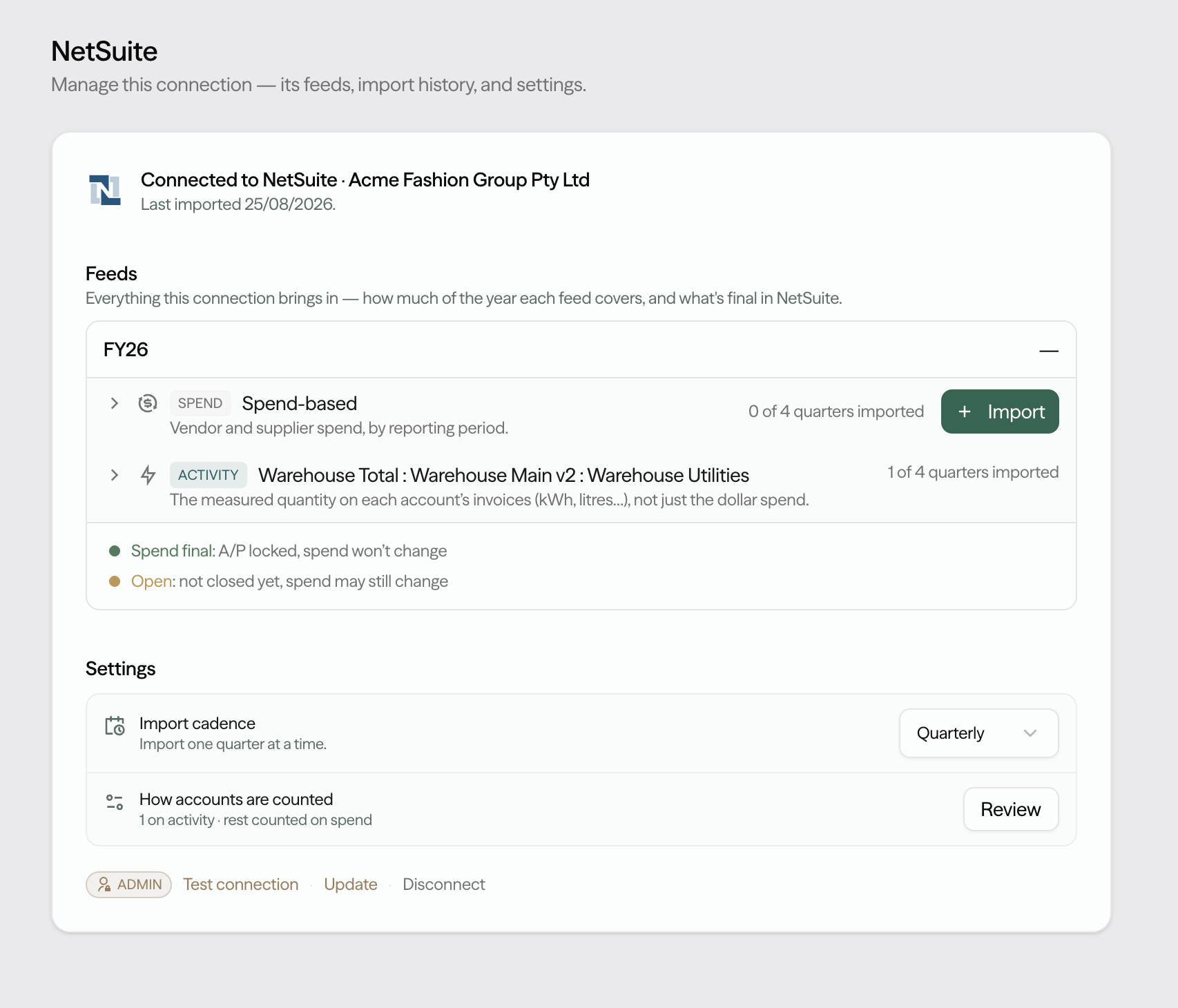Click the "Manage this connection" subtitle
The height and width of the screenshot is (1008, 1178).
tap(318, 84)
